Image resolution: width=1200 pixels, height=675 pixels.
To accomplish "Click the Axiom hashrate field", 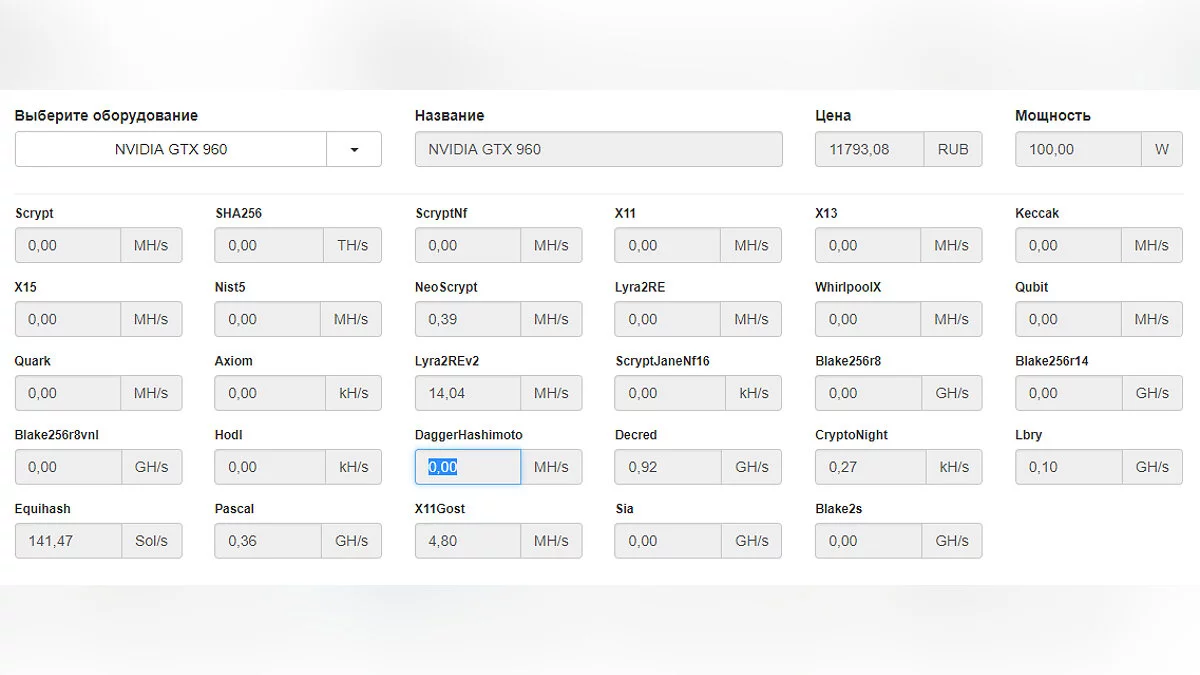I will (x=270, y=393).
